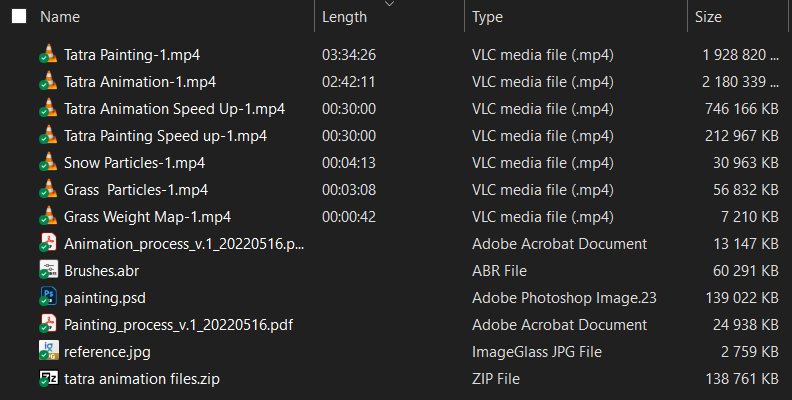The width and height of the screenshot is (792, 400).
Task: Sort by the Length column header
Action: [x=344, y=17]
